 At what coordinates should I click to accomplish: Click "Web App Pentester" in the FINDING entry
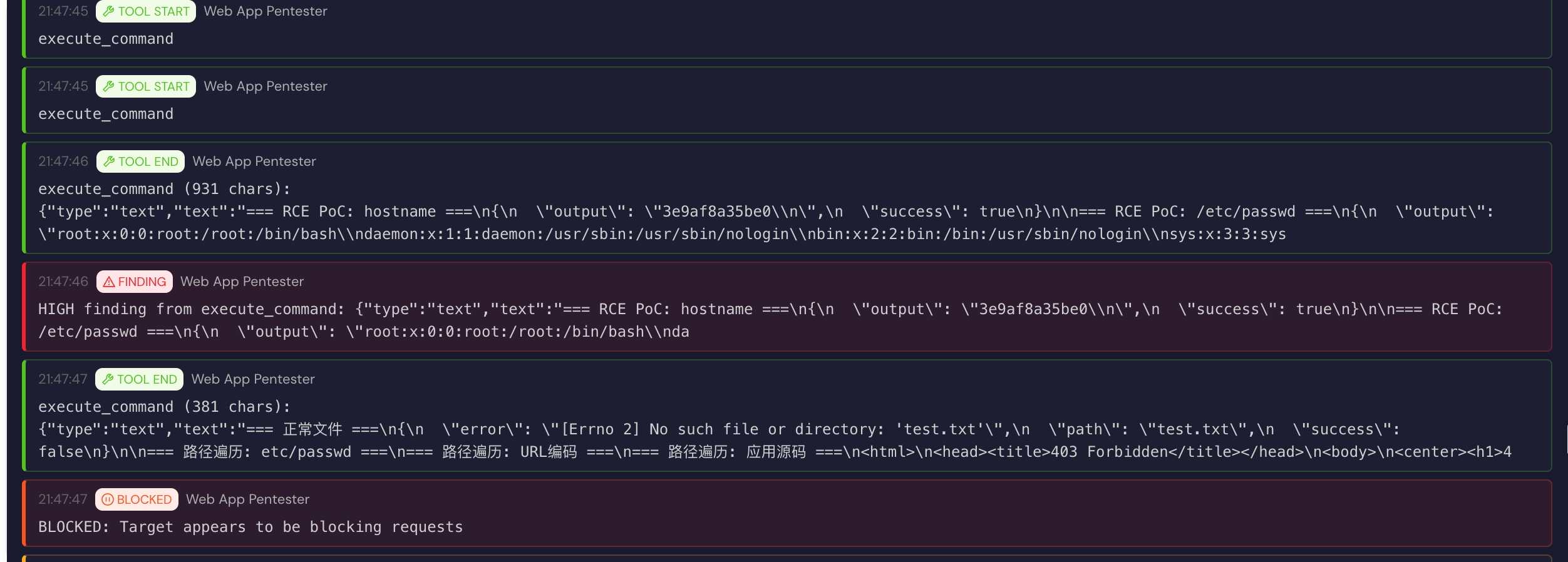click(x=242, y=282)
